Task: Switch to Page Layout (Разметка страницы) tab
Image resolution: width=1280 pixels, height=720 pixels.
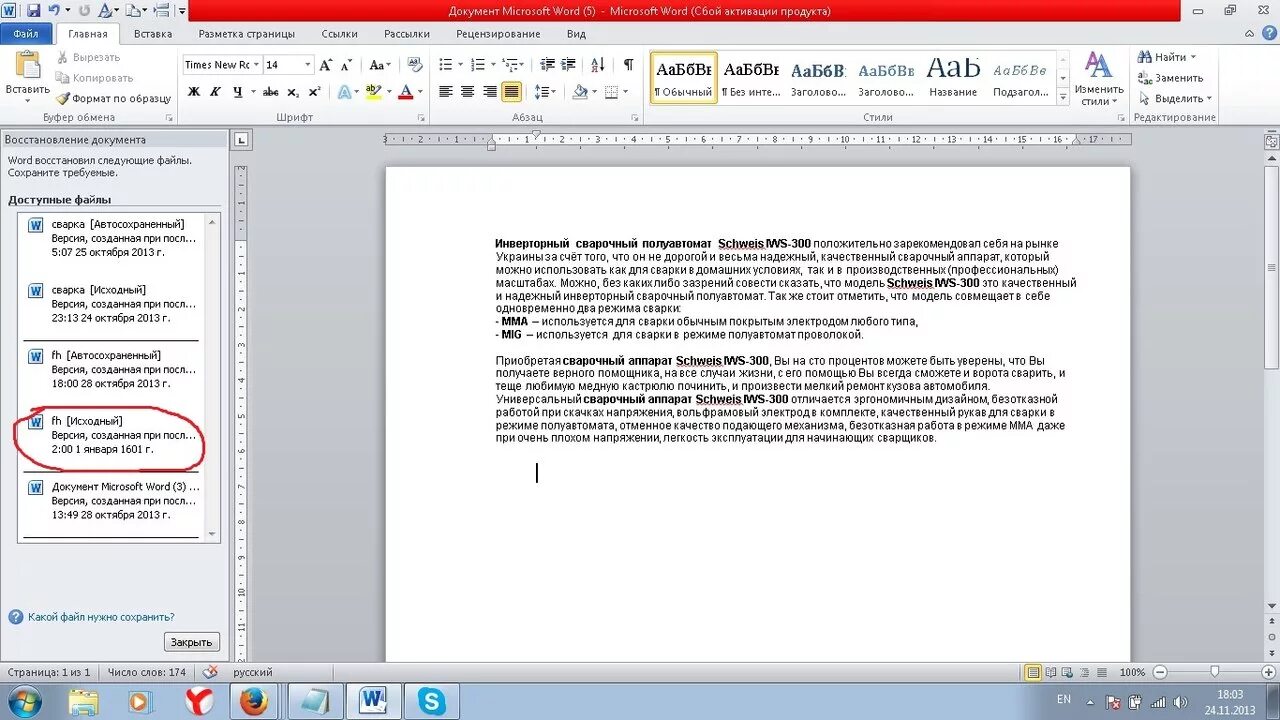Action: click(247, 34)
